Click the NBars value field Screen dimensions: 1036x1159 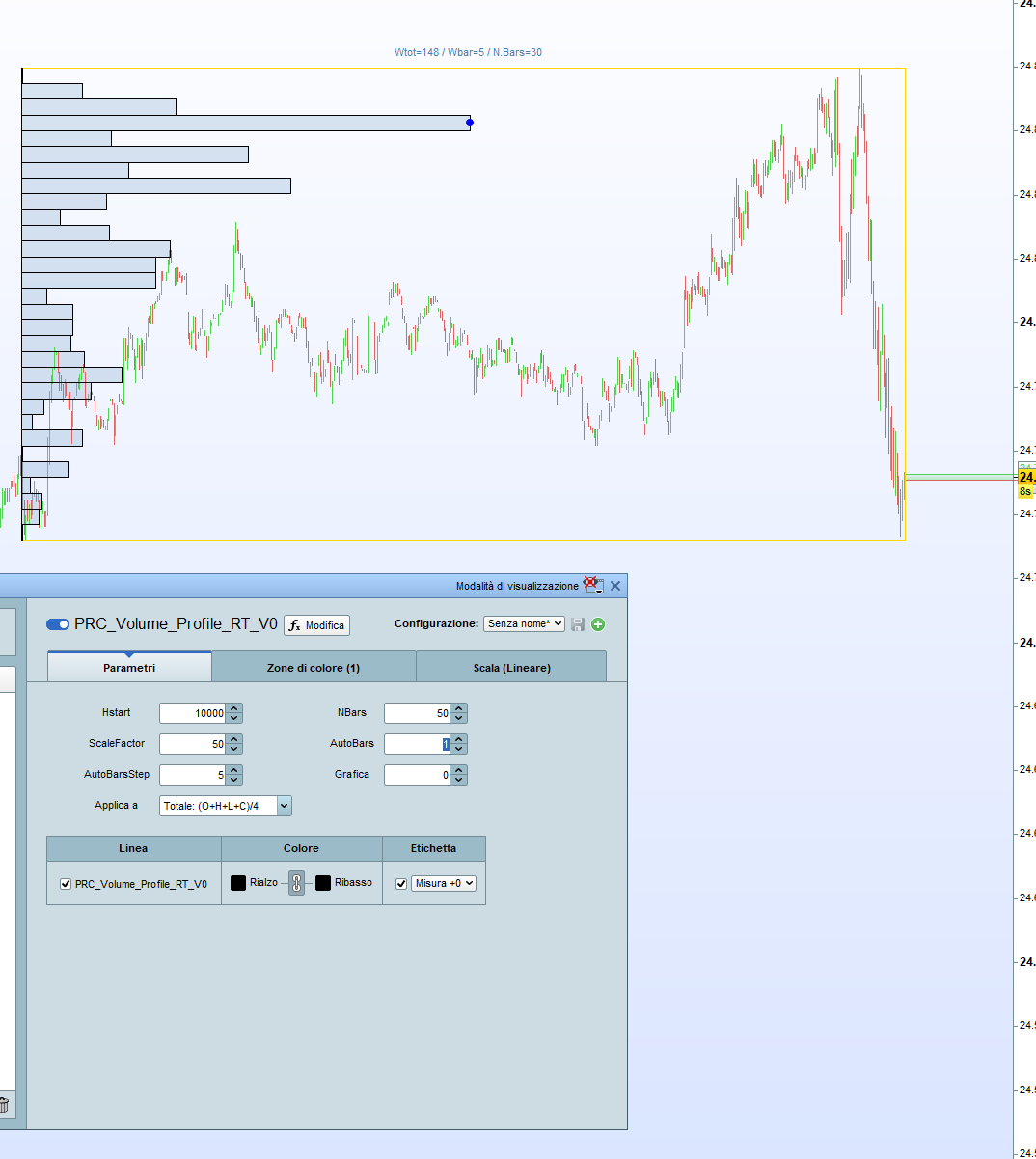pos(418,713)
